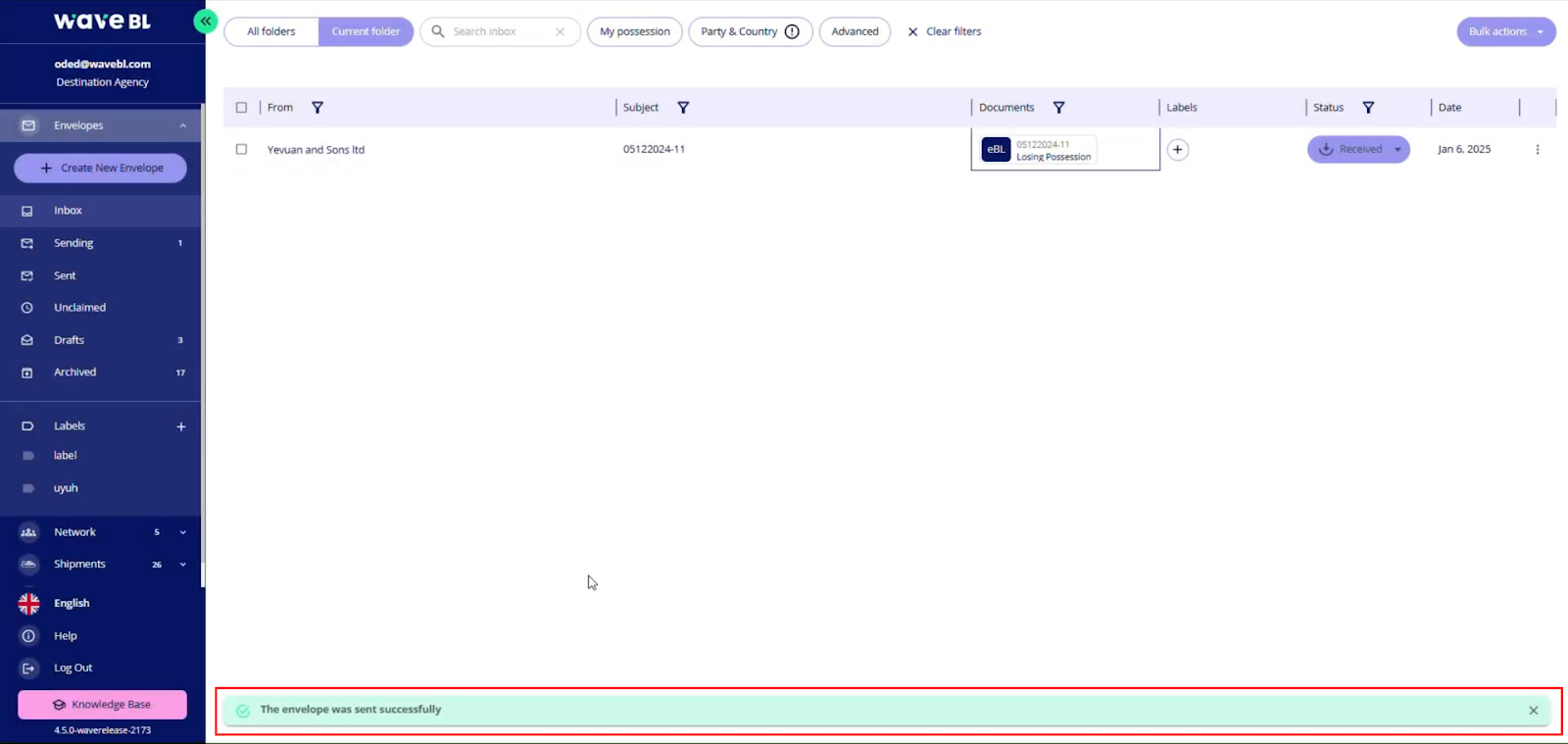Click Log Out
This screenshot has height=744, width=1568.
(x=73, y=669)
